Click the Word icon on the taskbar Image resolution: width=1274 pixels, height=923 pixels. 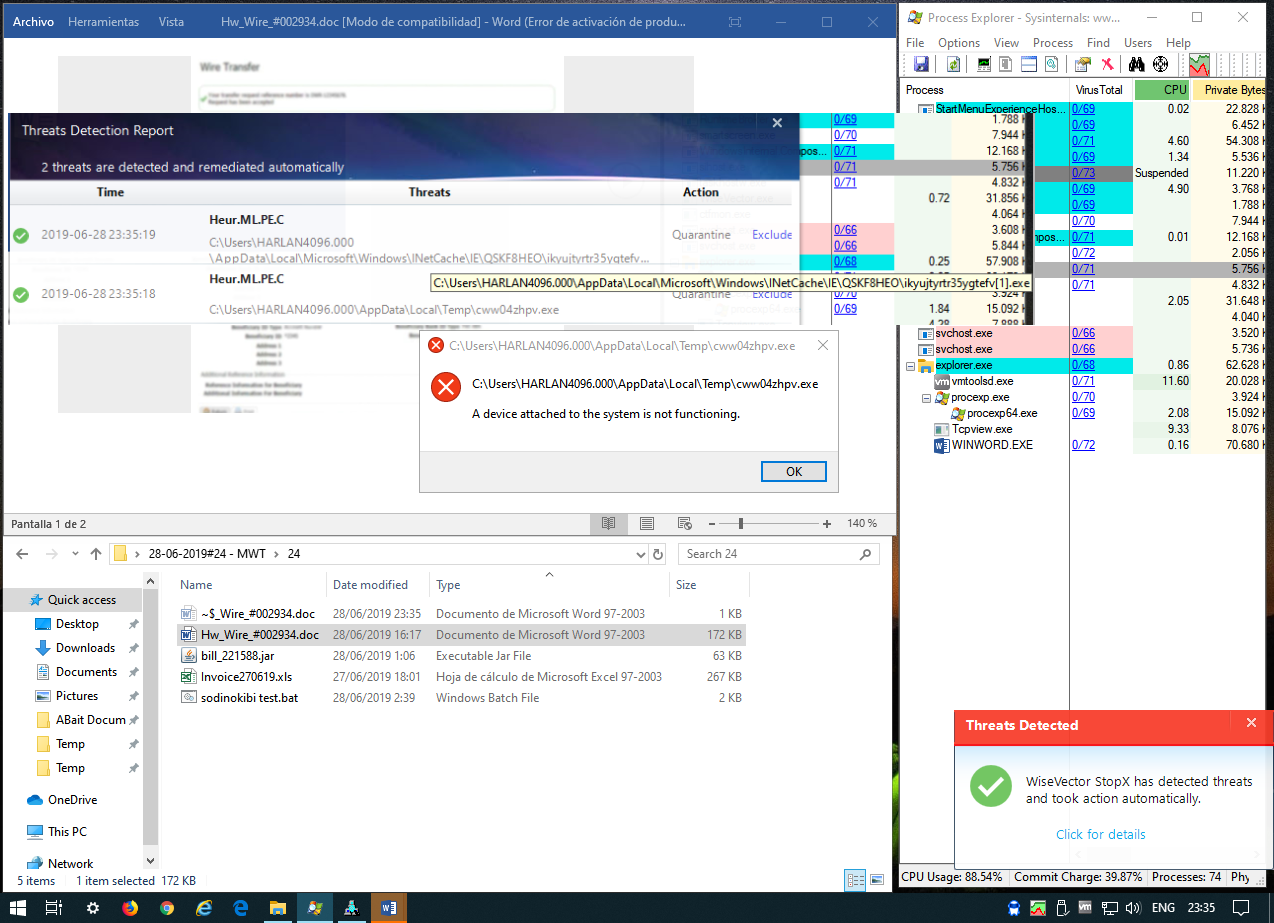[390, 908]
